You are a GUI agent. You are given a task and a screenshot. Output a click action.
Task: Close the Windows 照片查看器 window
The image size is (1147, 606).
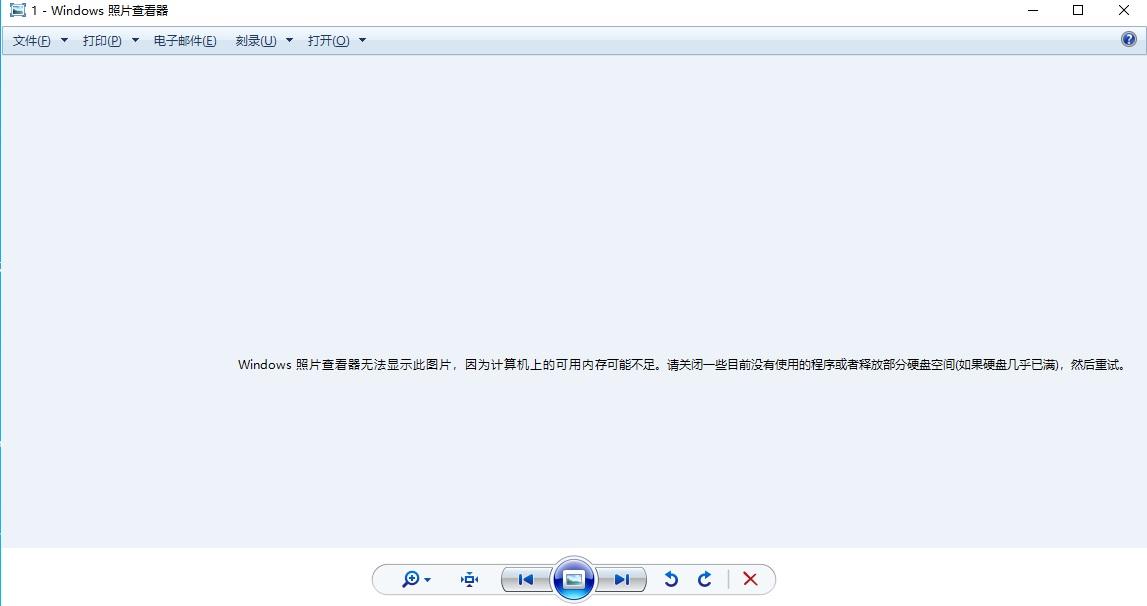tap(1124, 10)
